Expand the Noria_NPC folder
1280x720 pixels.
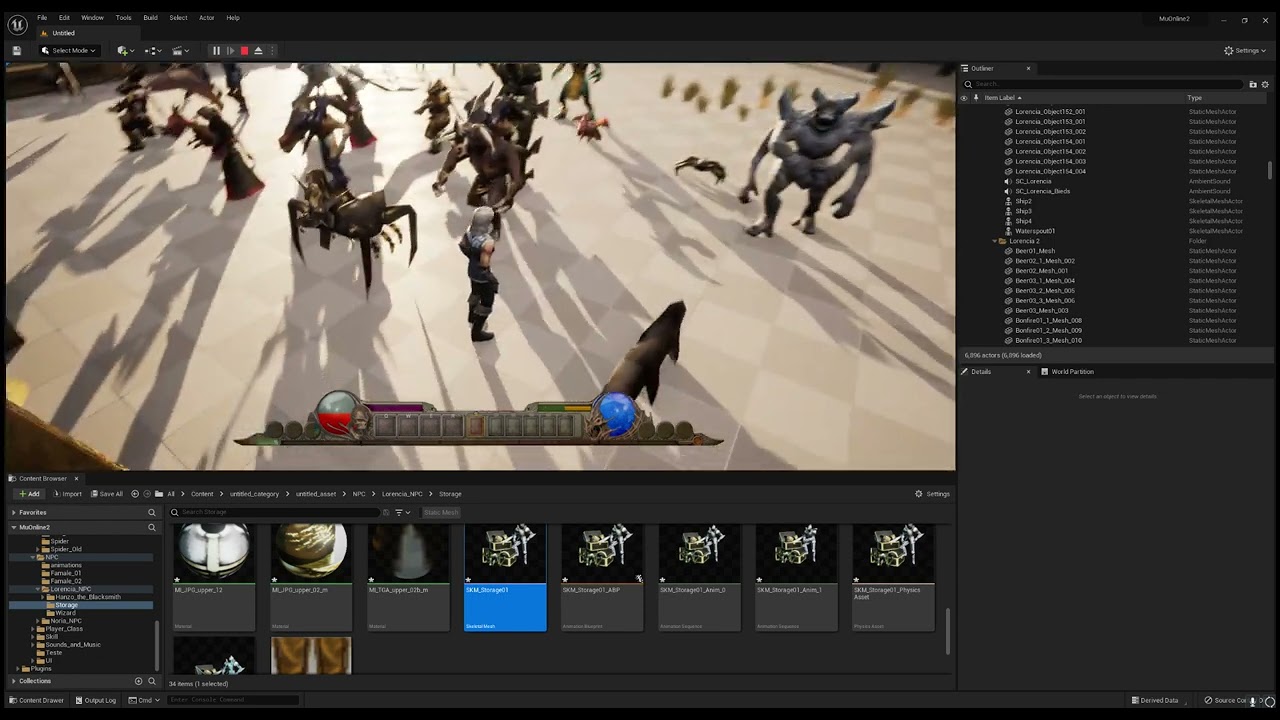point(38,621)
